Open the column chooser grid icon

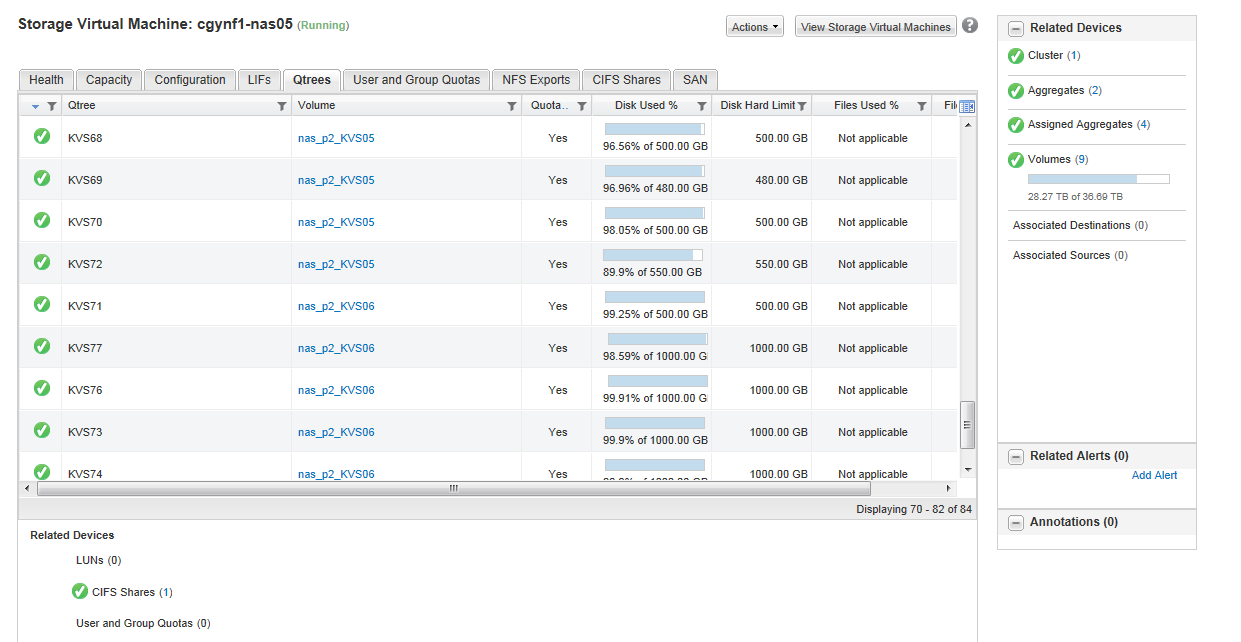coord(967,106)
